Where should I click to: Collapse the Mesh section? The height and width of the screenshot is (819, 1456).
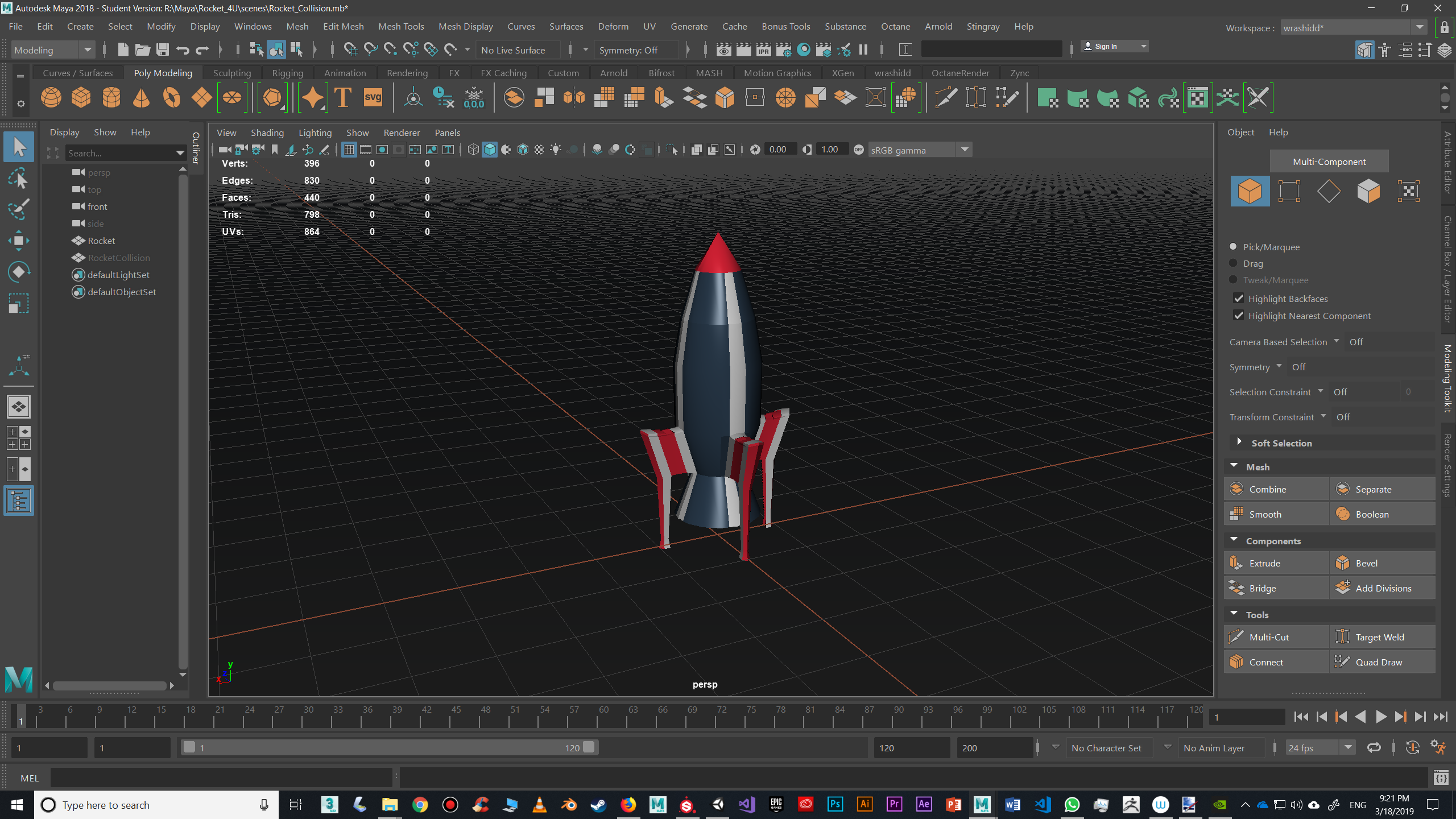pyautogui.click(x=1234, y=466)
